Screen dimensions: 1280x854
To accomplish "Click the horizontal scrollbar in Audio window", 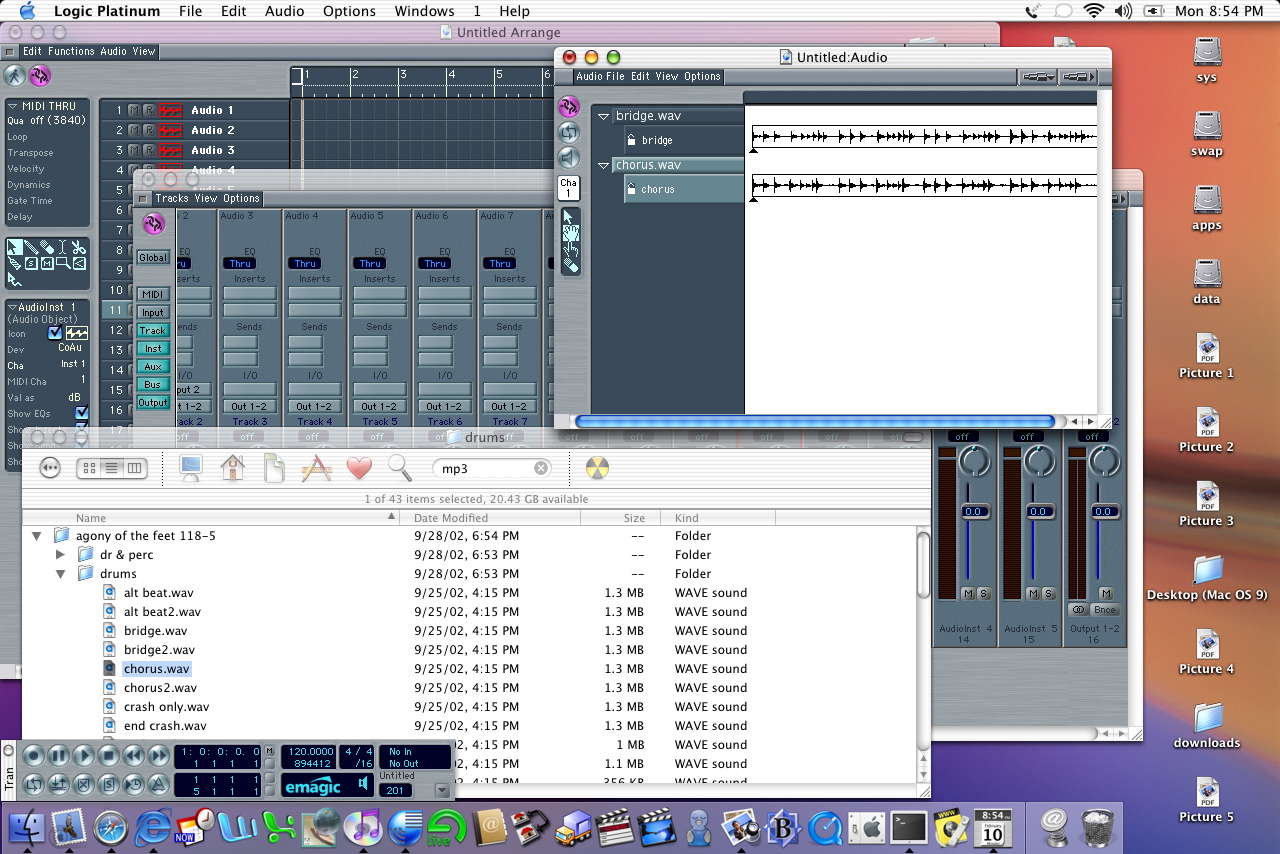I will coord(814,422).
